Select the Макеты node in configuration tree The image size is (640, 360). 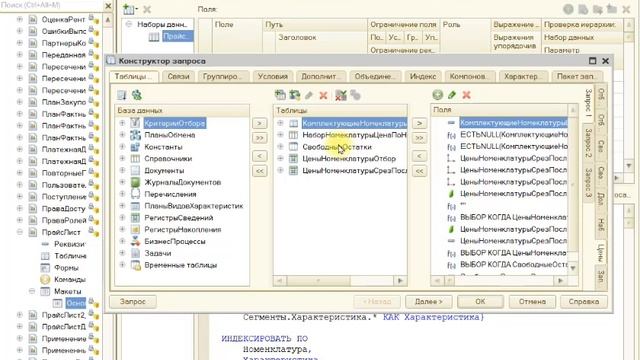click(x=67, y=291)
